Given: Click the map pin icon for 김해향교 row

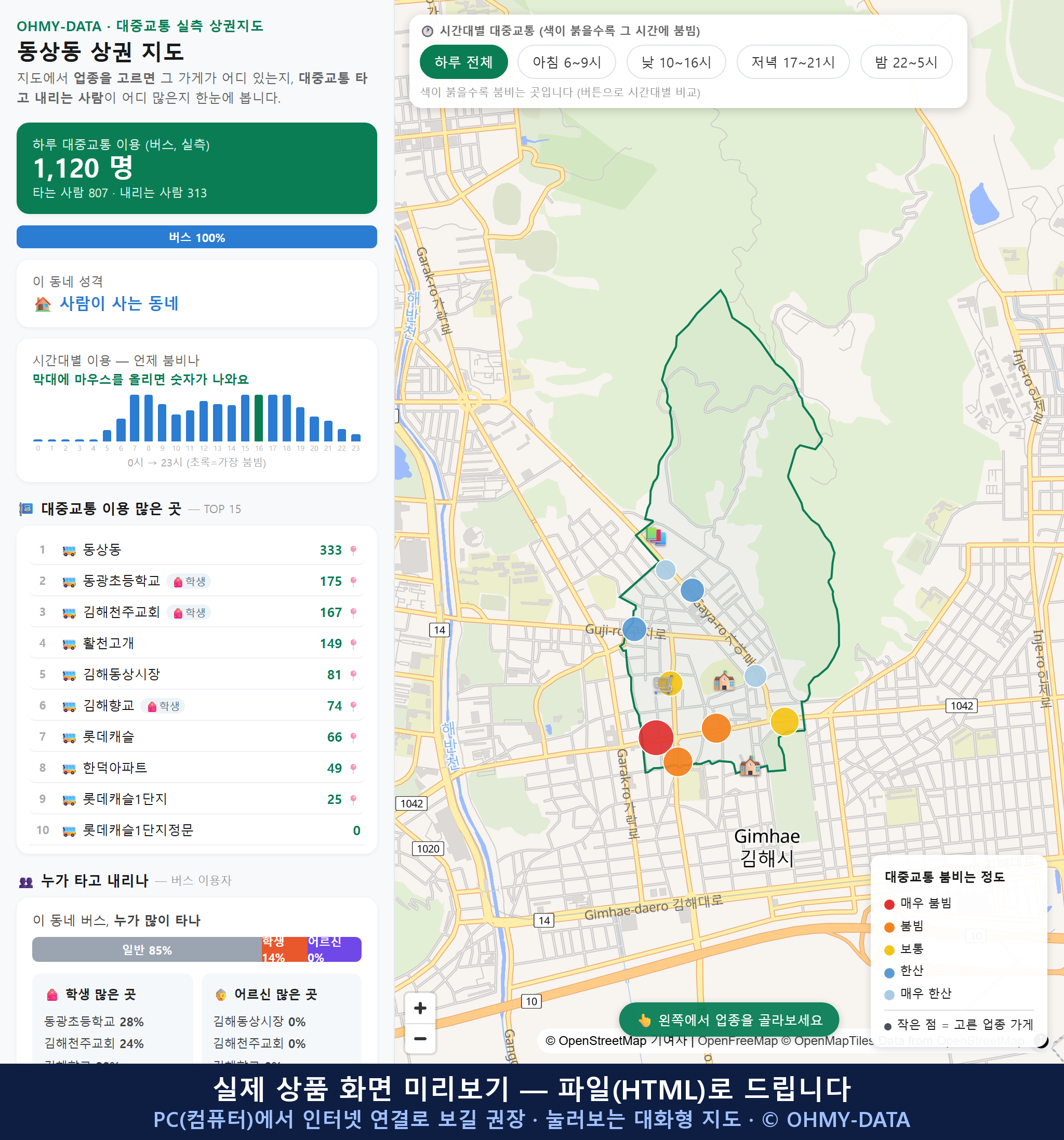Looking at the screenshot, I should pyautogui.click(x=353, y=706).
